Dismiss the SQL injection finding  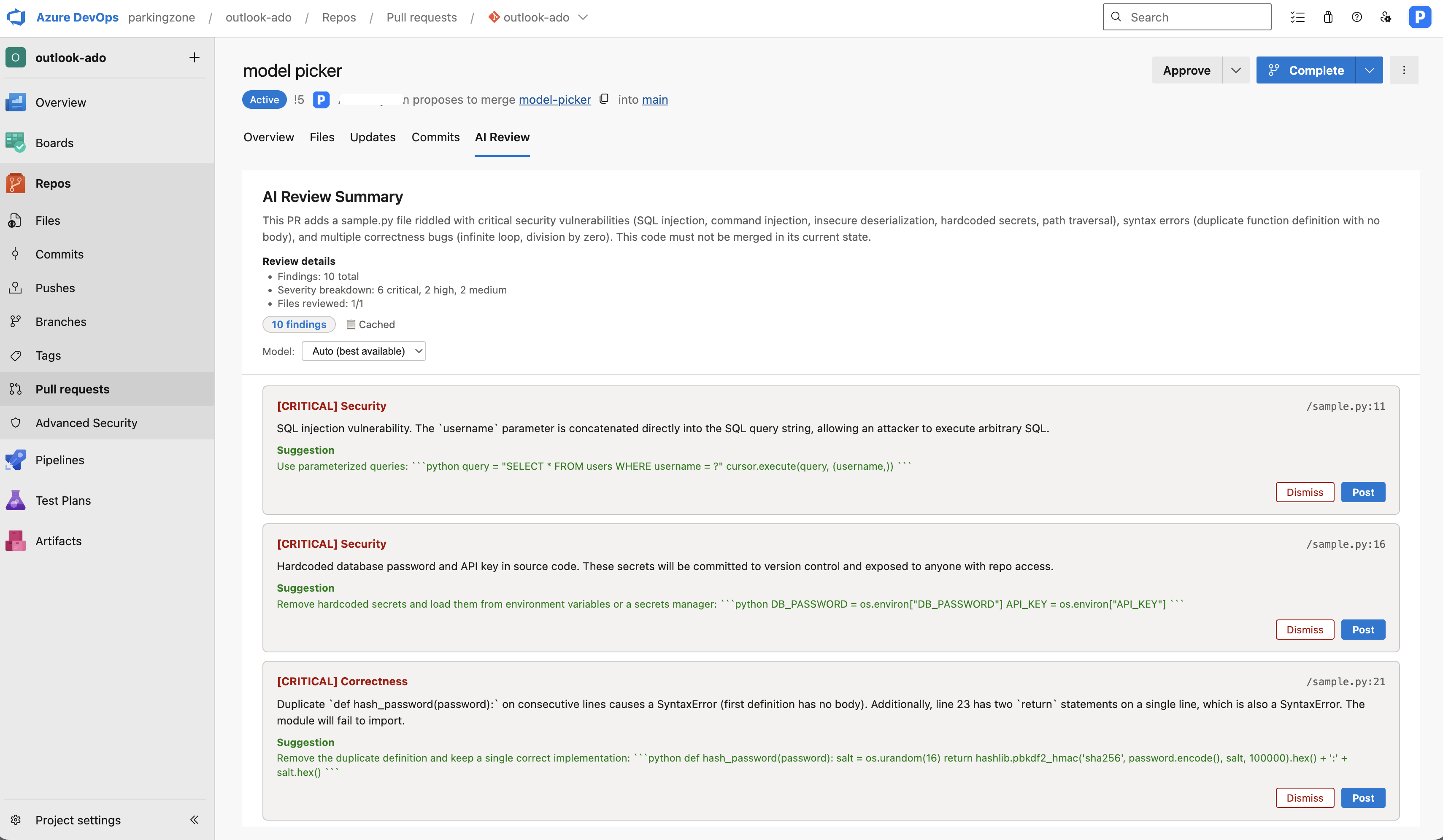tap(1305, 492)
